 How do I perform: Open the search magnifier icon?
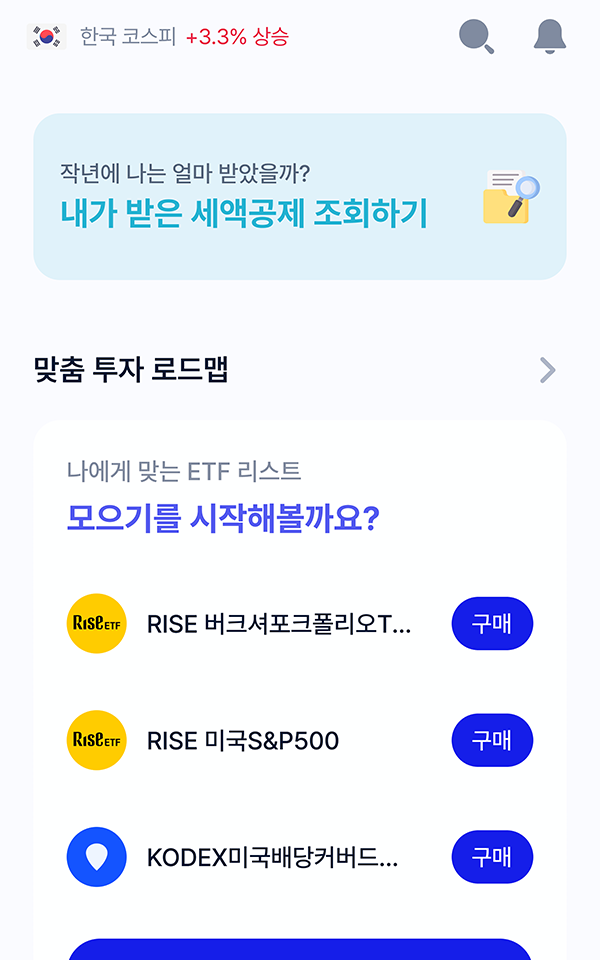coord(476,37)
